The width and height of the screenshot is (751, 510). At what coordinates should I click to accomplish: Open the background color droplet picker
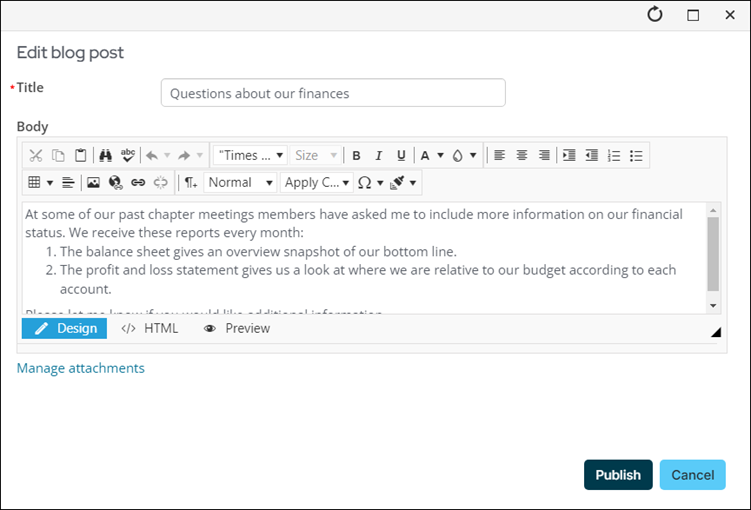[464, 155]
